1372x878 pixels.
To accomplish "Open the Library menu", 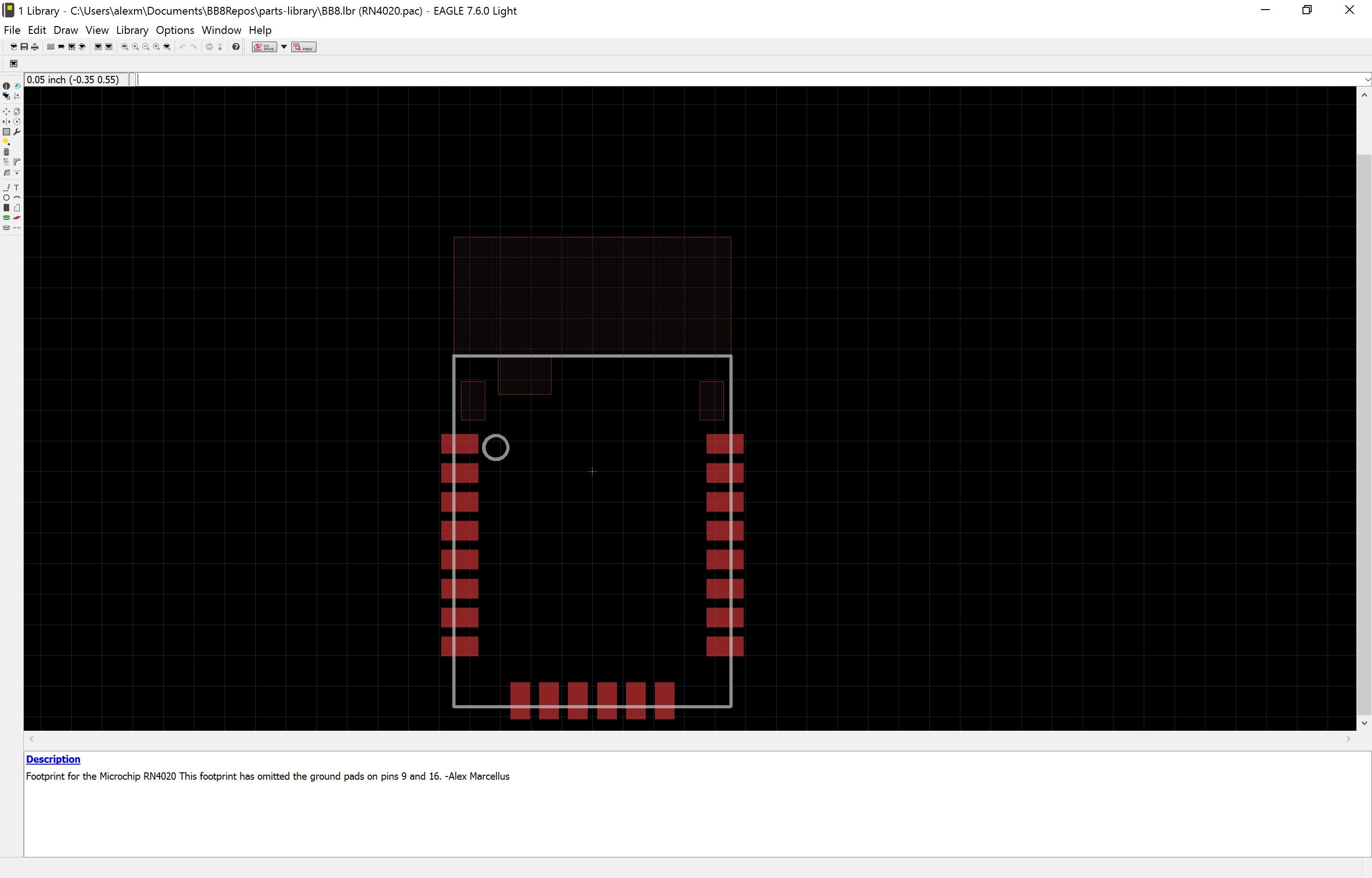I will coord(132,30).
